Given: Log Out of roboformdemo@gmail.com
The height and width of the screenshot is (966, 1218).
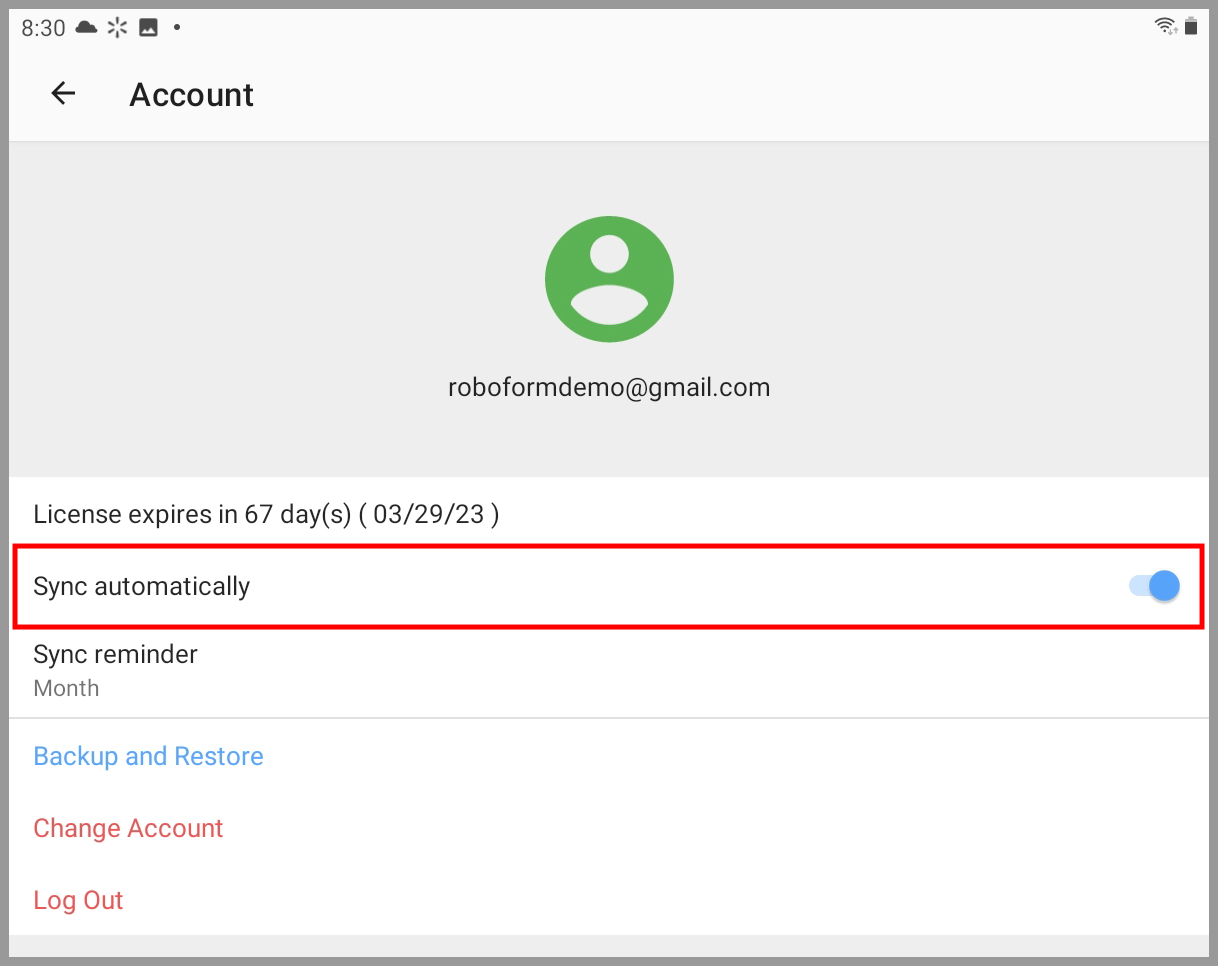Looking at the screenshot, I should click(78, 900).
